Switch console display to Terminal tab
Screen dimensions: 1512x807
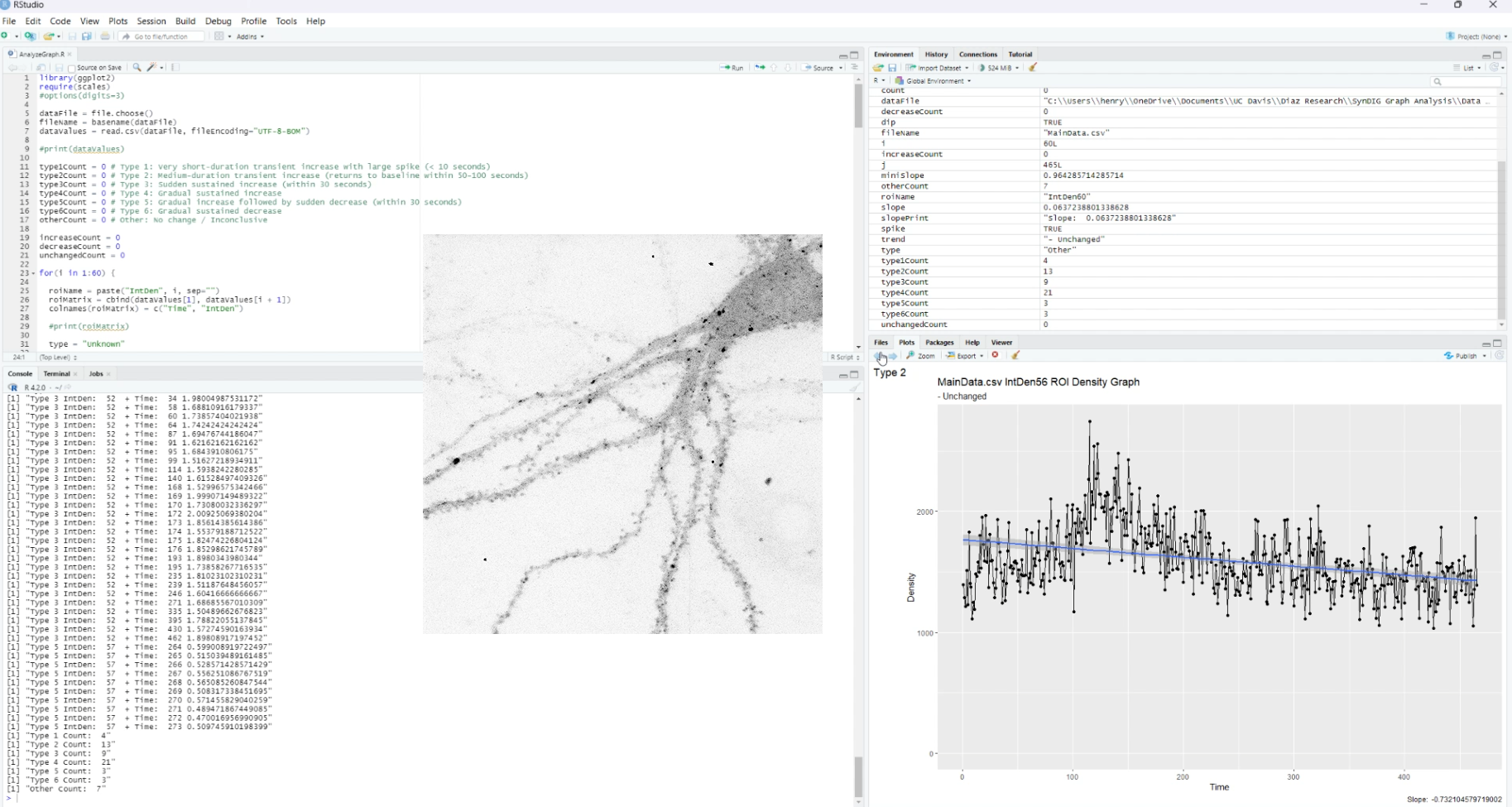tap(55, 373)
